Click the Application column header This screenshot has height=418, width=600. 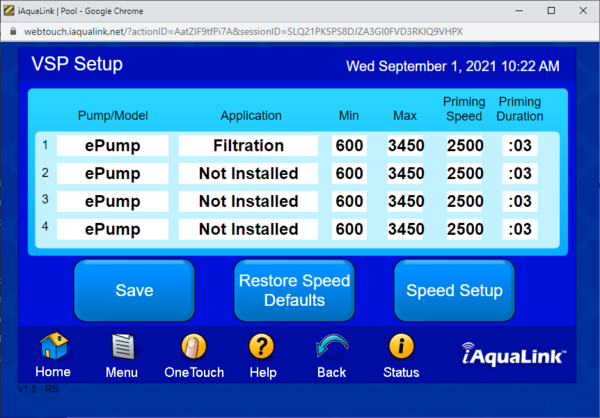point(251,116)
